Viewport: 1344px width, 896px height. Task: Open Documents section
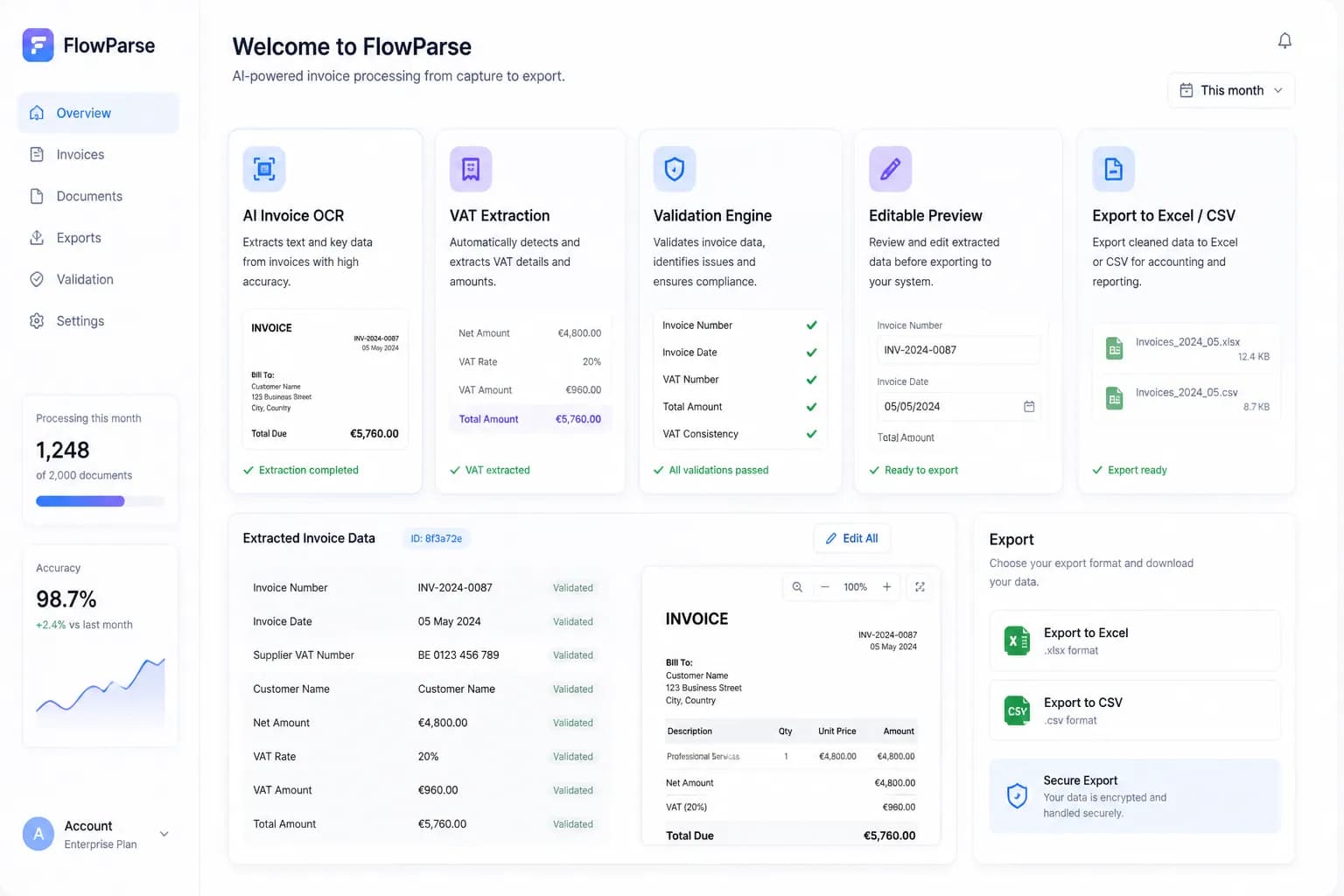[x=98, y=196]
